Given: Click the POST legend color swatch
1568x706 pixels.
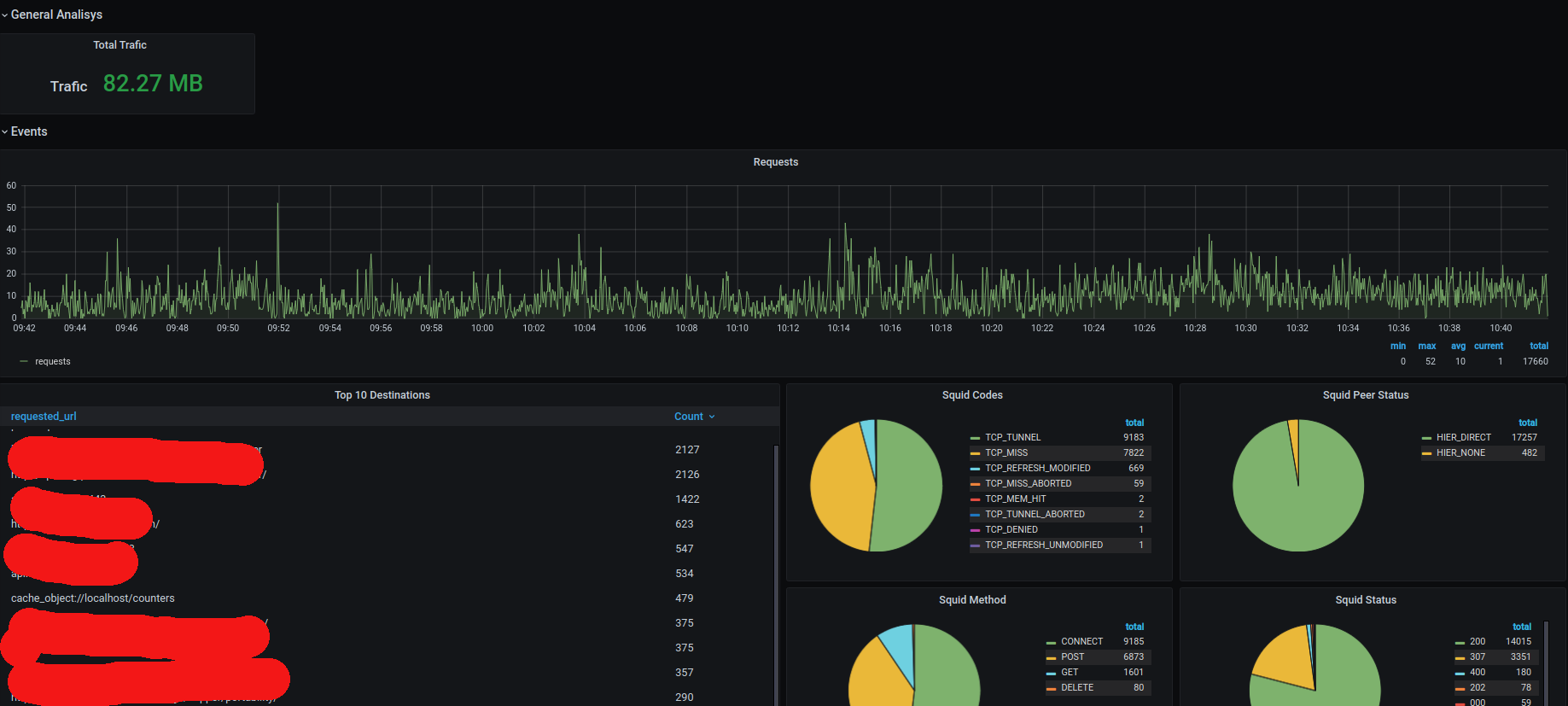Looking at the screenshot, I should pyautogui.click(x=1051, y=657).
